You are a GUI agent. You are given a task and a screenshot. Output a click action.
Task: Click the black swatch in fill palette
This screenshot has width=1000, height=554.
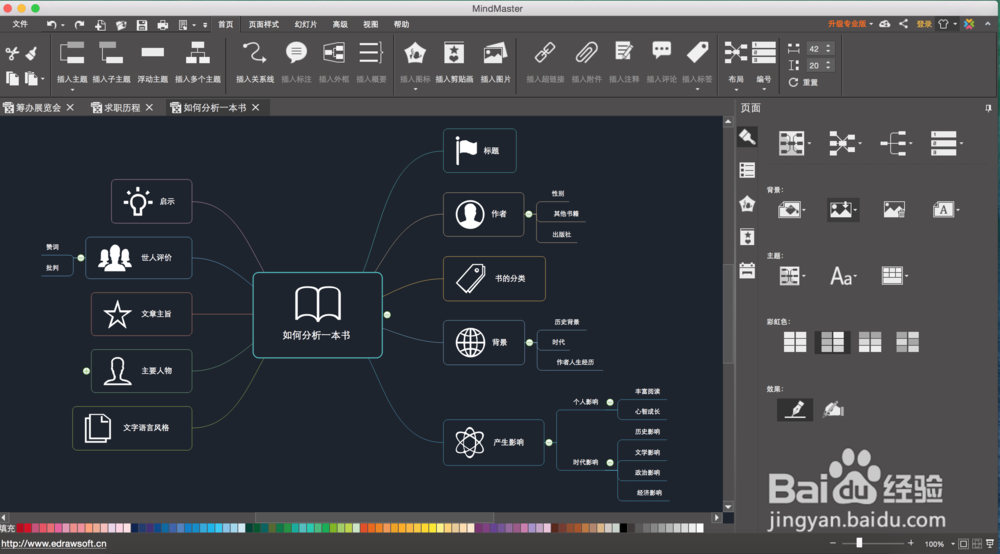(x=624, y=528)
